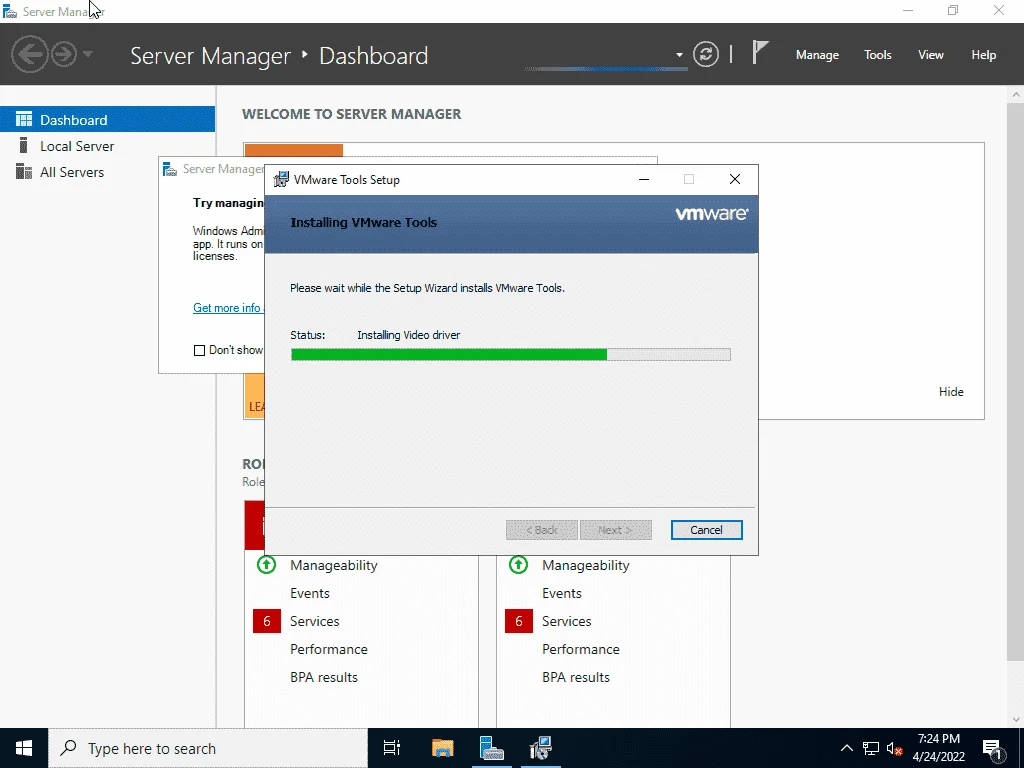Open Events in the left tile

[x=310, y=593]
